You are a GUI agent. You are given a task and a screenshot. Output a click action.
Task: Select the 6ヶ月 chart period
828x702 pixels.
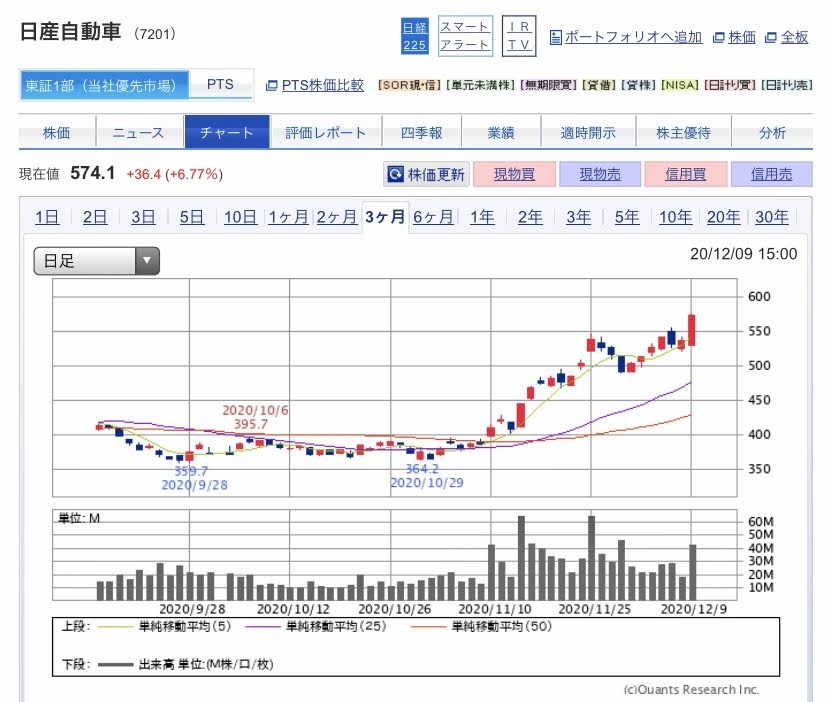pos(432,217)
